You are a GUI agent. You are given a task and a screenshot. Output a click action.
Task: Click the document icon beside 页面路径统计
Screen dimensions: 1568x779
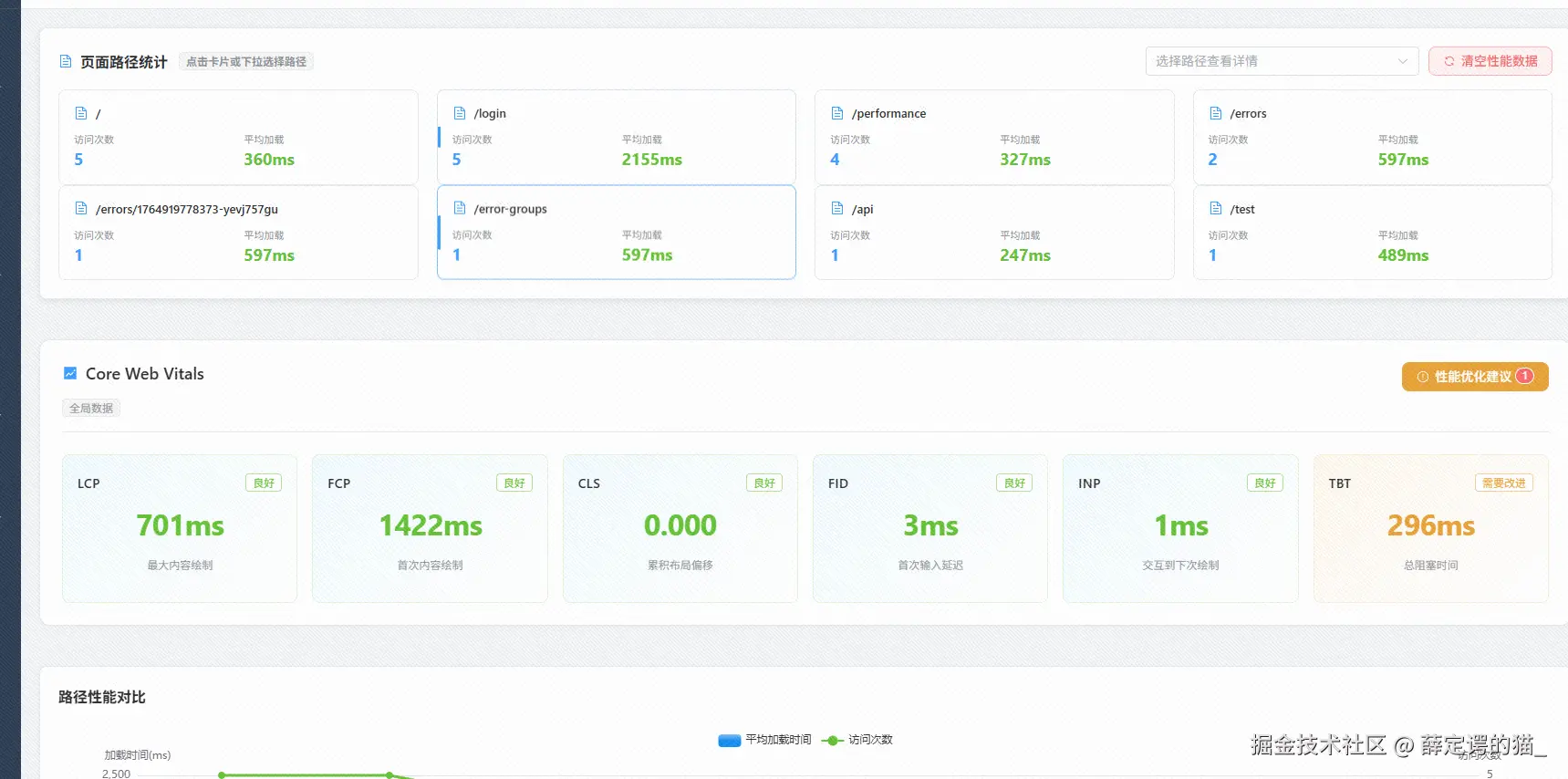click(x=66, y=61)
